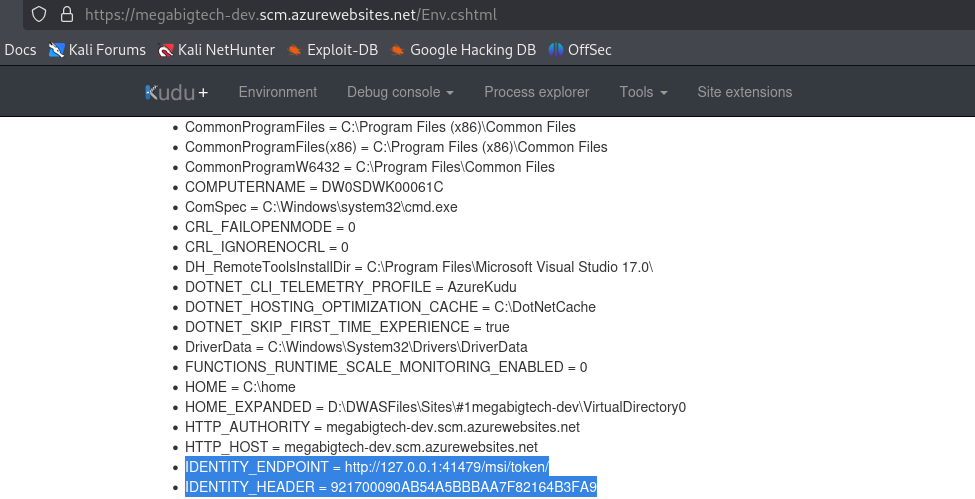The width and height of the screenshot is (975, 499).
Task: Open the Kali NetHunter bookmark icon
Action: pos(165,50)
